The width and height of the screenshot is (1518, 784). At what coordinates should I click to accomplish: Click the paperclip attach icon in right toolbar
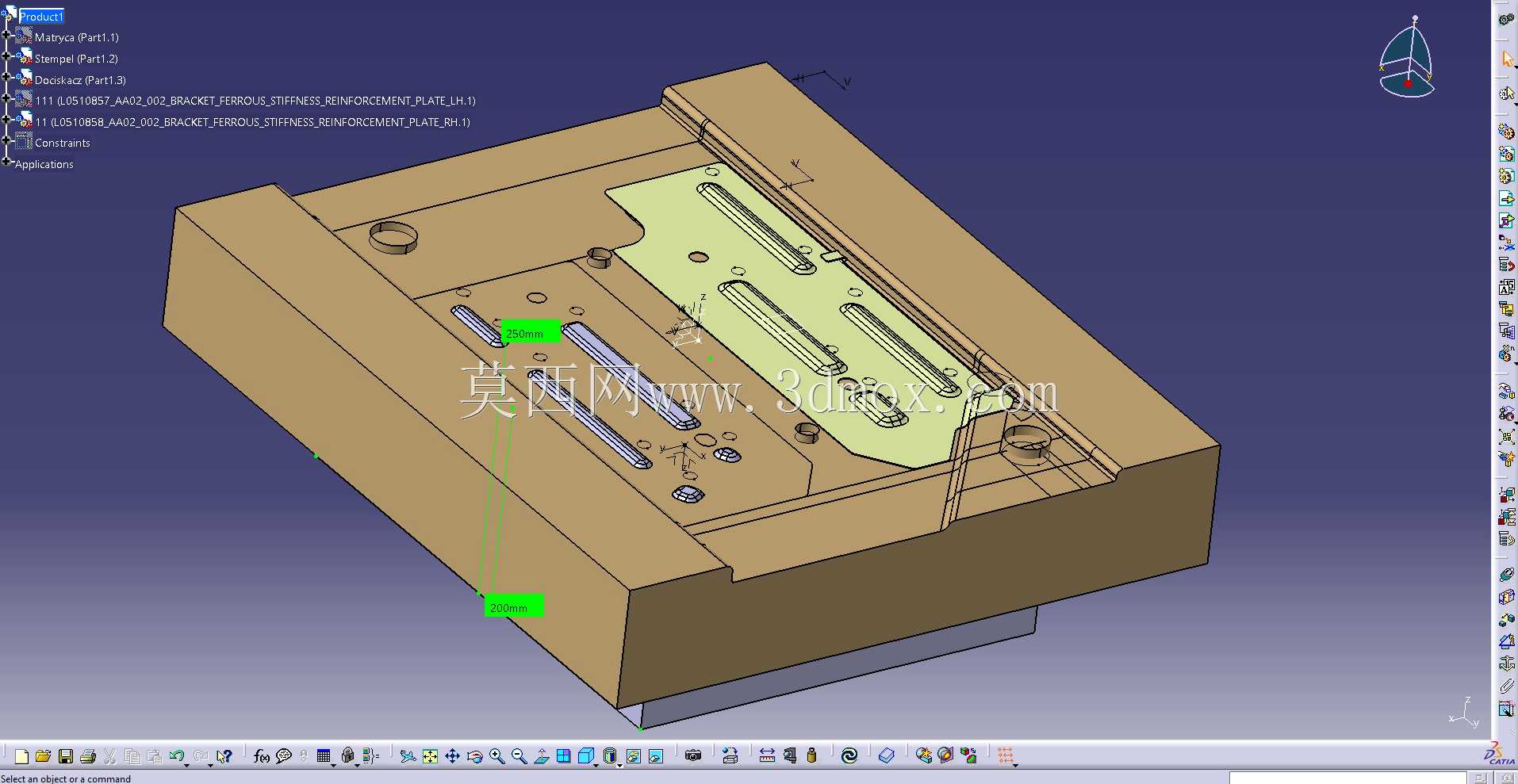[1506, 686]
